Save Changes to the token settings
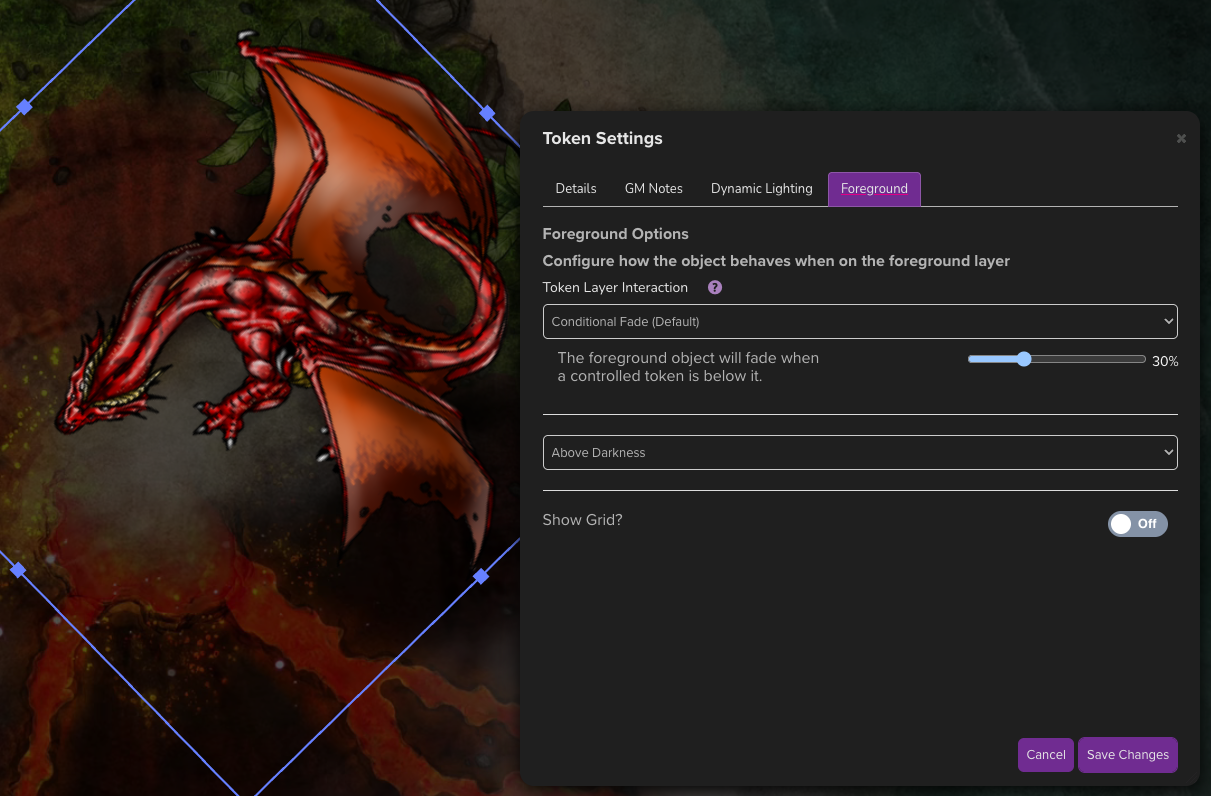Viewport: 1211px width, 796px height. click(1127, 755)
